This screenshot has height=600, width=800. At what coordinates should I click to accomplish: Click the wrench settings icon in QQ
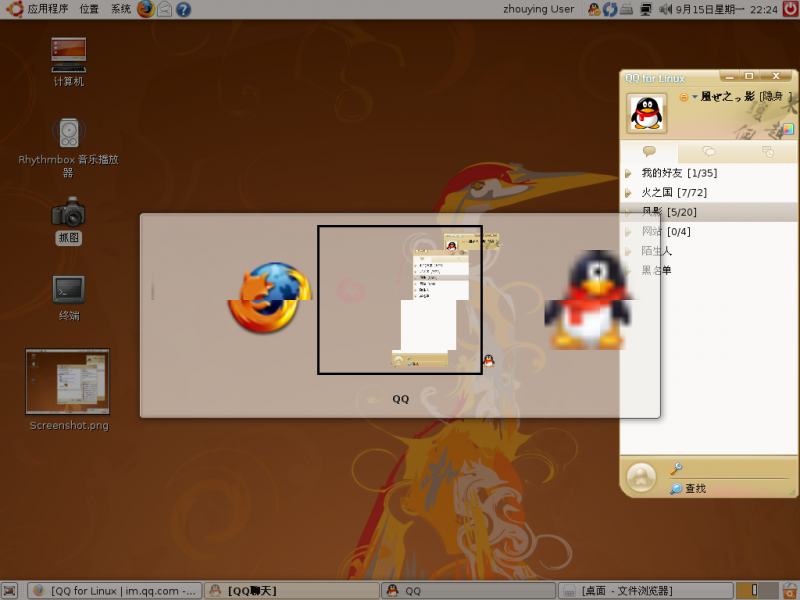click(x=676, y=468)
